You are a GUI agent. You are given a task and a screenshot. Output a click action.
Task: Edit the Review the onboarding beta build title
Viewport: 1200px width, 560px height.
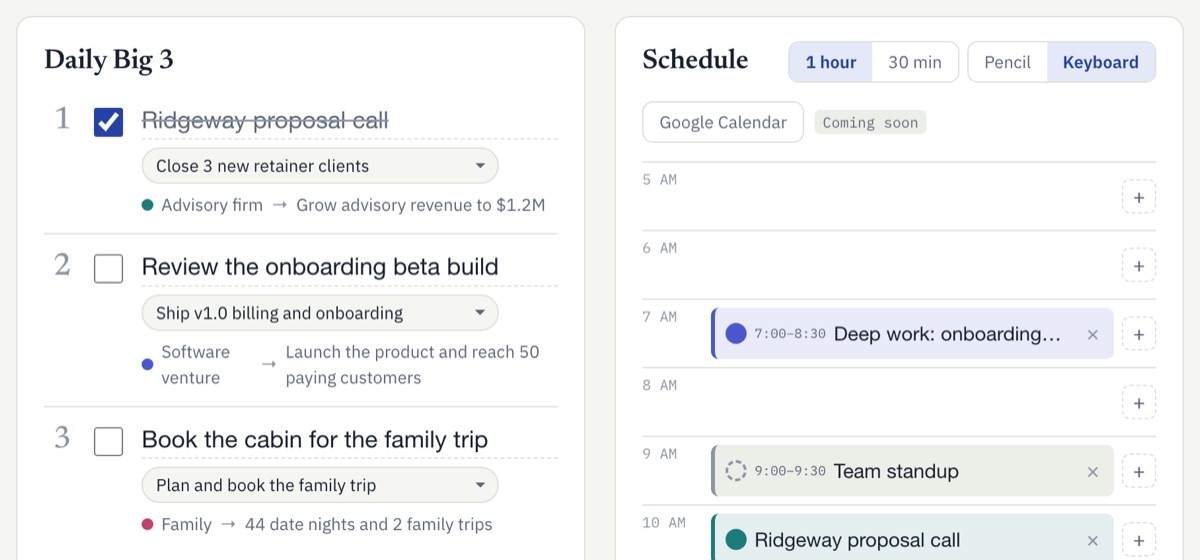pos(350,267)
